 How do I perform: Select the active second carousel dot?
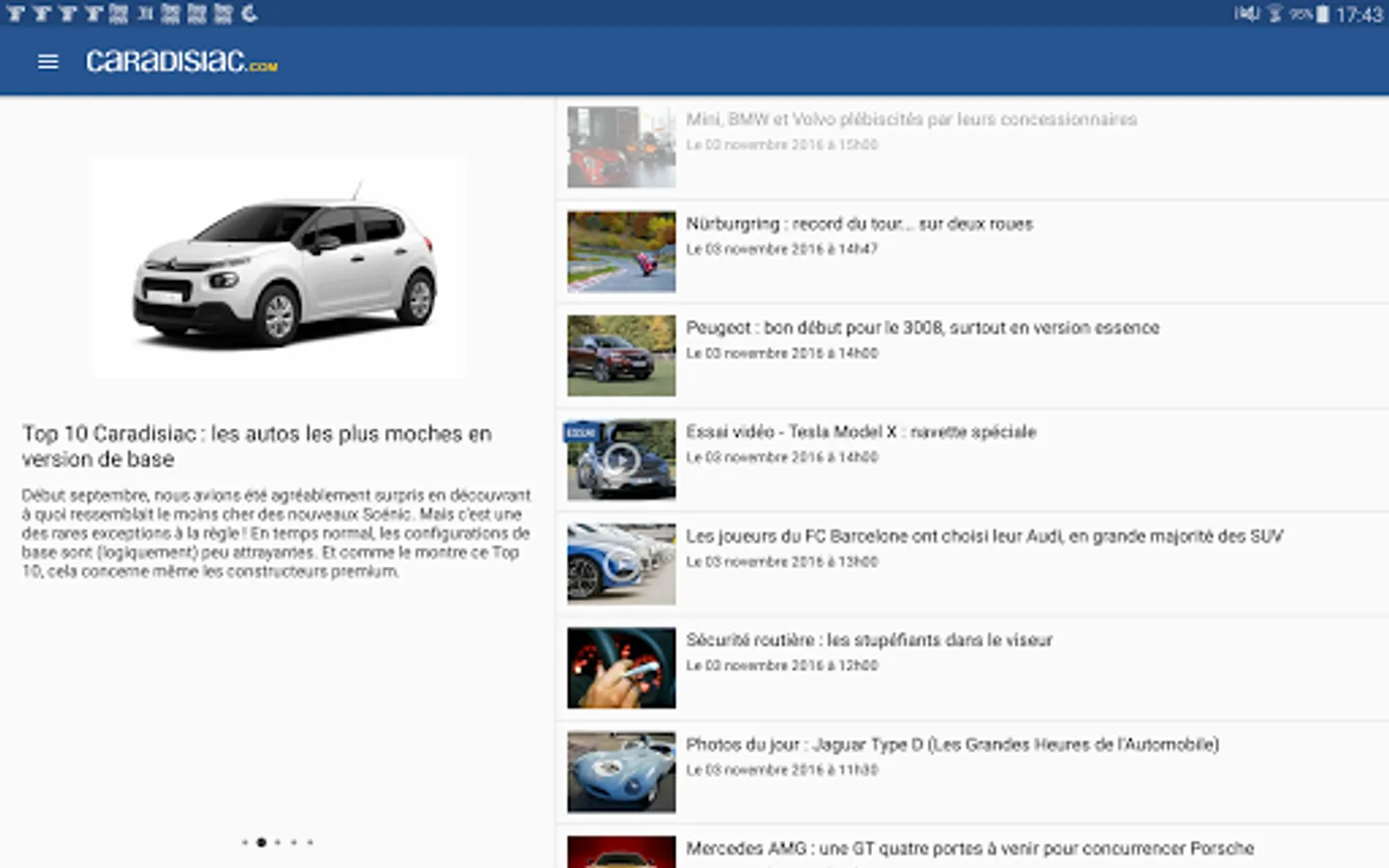pos(260,842)
